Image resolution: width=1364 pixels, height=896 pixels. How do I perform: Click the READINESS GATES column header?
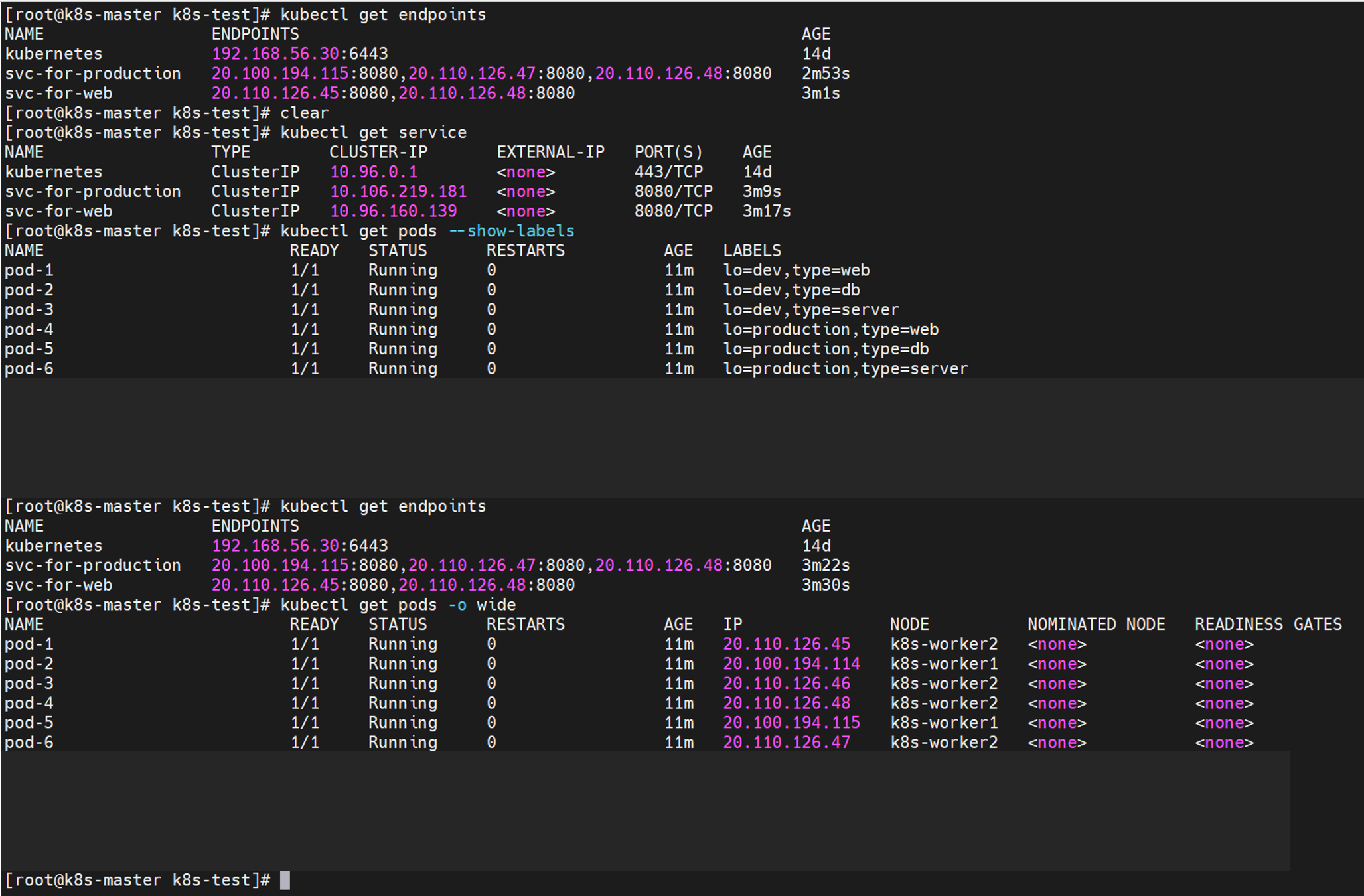coord(1268,625)
